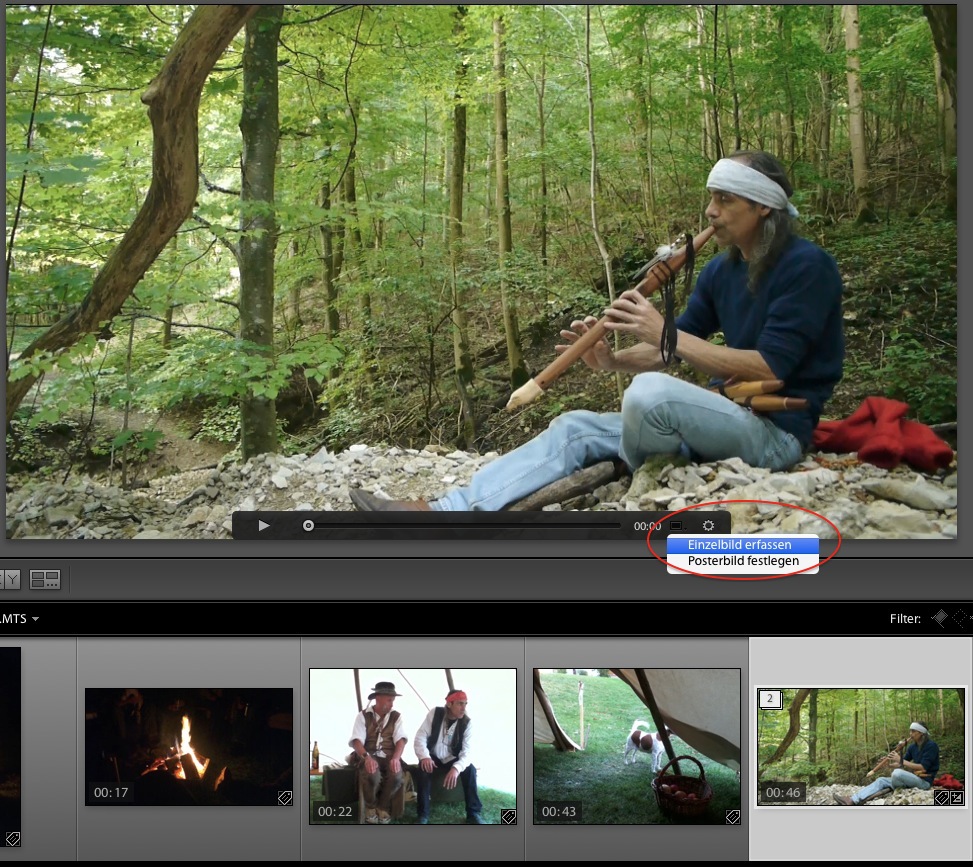The height and width of the screenshot is (867, 973).
Task: Play the video in the preview
Action: (264, 525)
